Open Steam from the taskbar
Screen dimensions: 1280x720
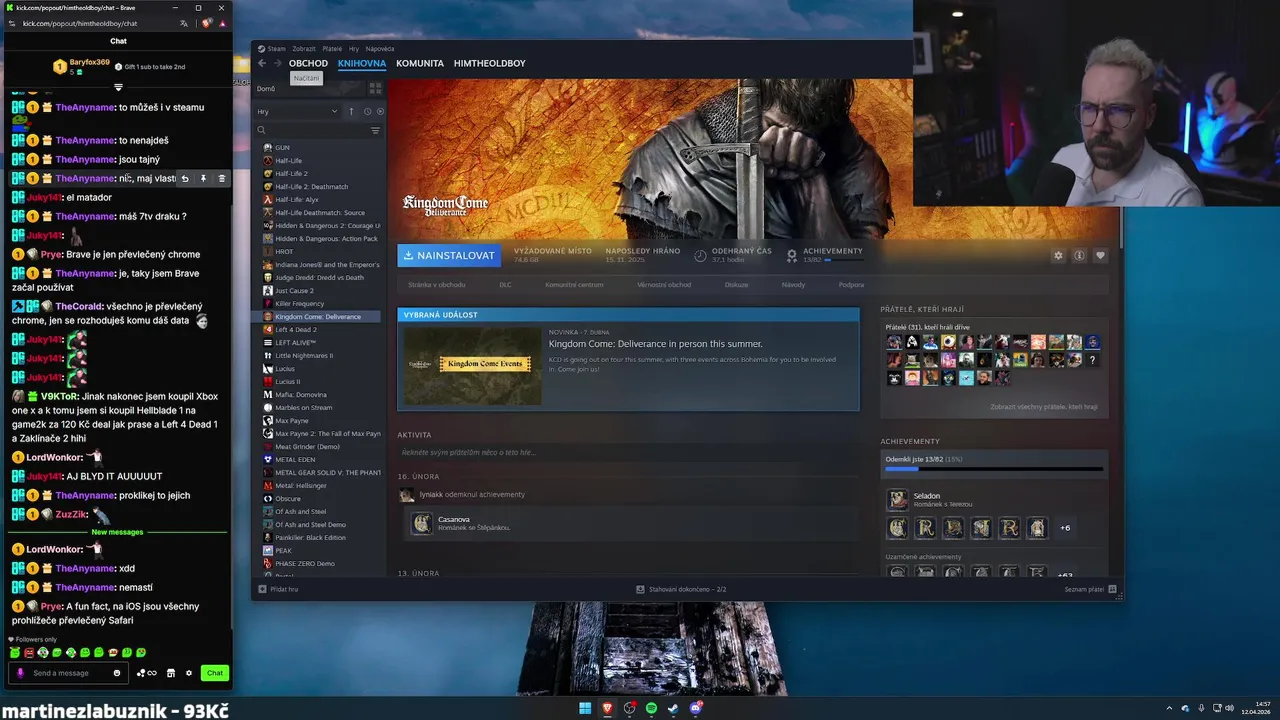pos(673,708)
